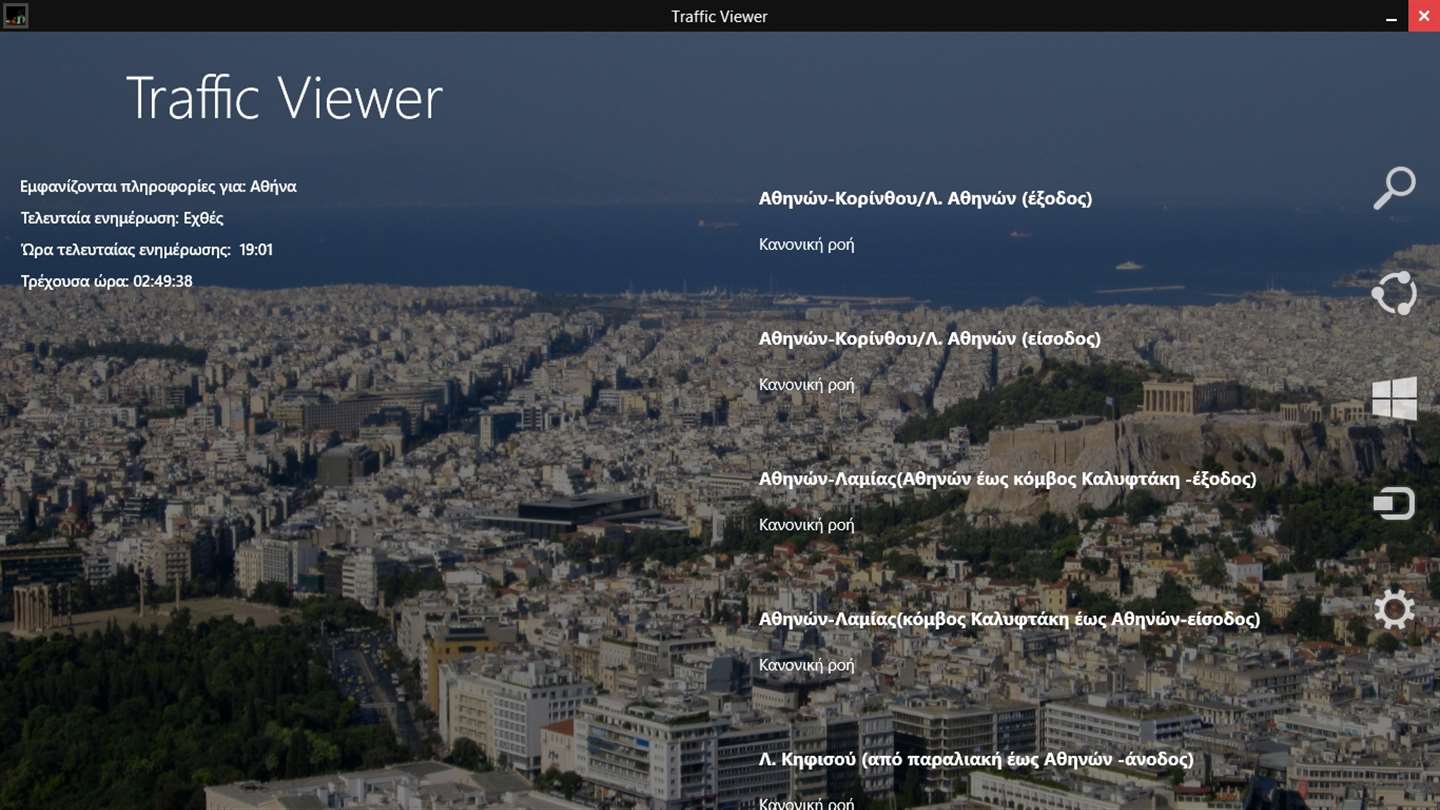The image size is (1440, 810).
Task: Select Αθηνών-Λαμίας Καλυφτάκη -έξοδος entry
Action: [1007, 478]
